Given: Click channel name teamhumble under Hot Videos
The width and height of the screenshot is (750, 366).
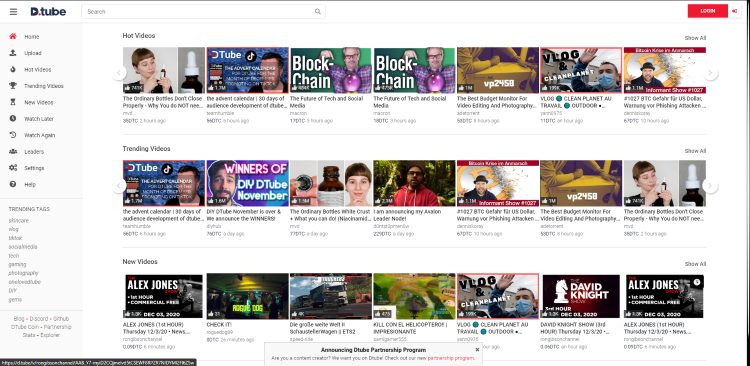Looking at the screenshot, I should [220, 113].
